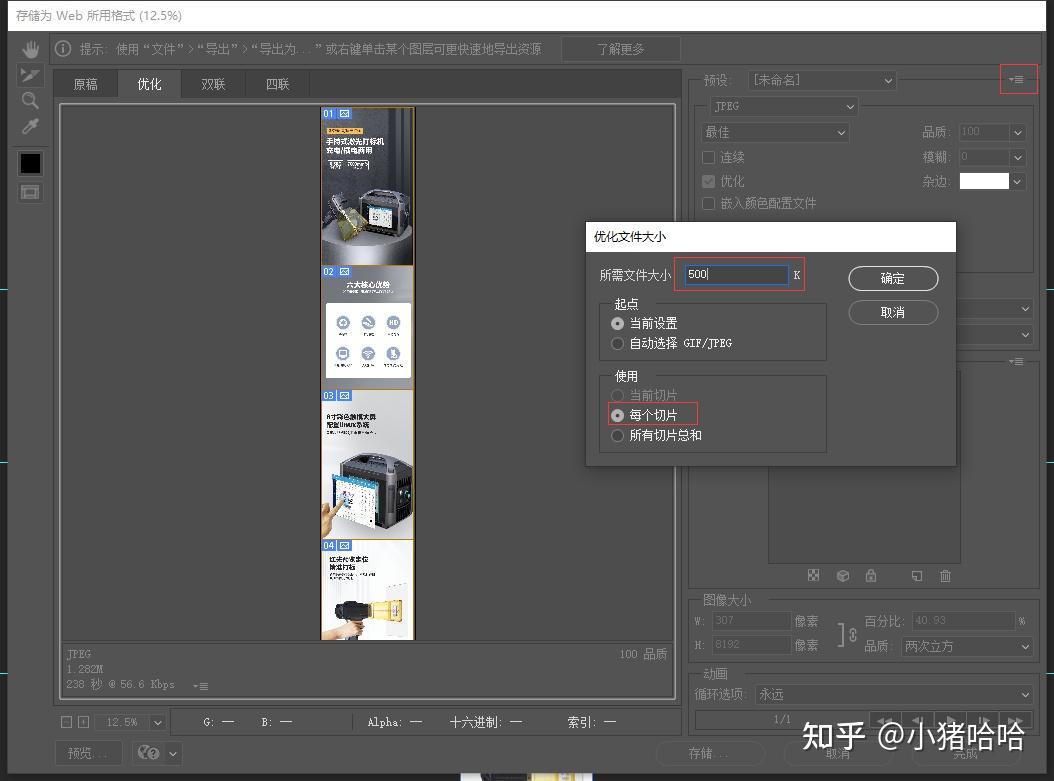Open the 两次立方 resample quality dropdown
1054x781 pixels.
967,647
